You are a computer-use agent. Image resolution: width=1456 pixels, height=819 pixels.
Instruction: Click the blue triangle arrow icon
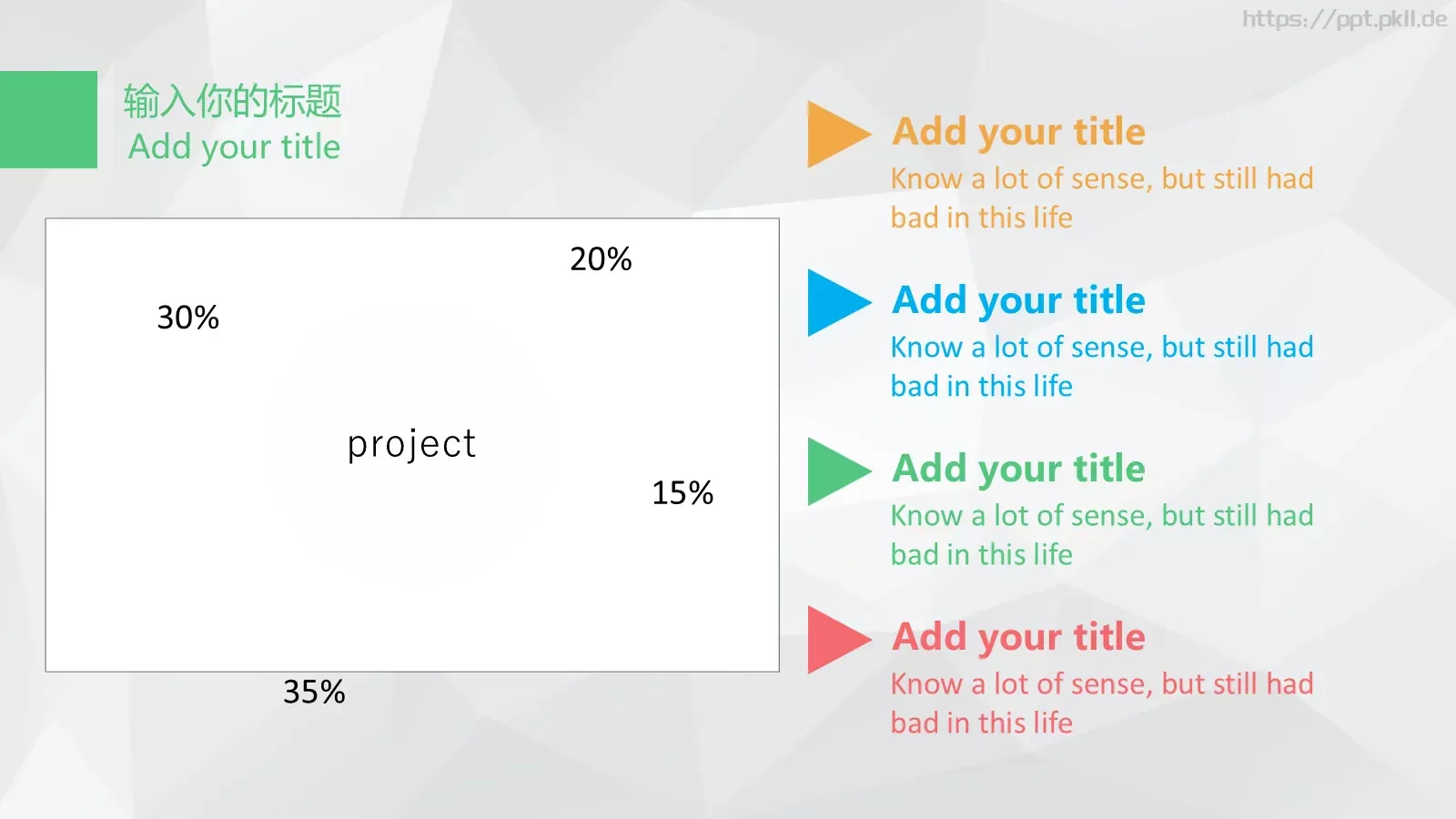click(x=838, y=303)
